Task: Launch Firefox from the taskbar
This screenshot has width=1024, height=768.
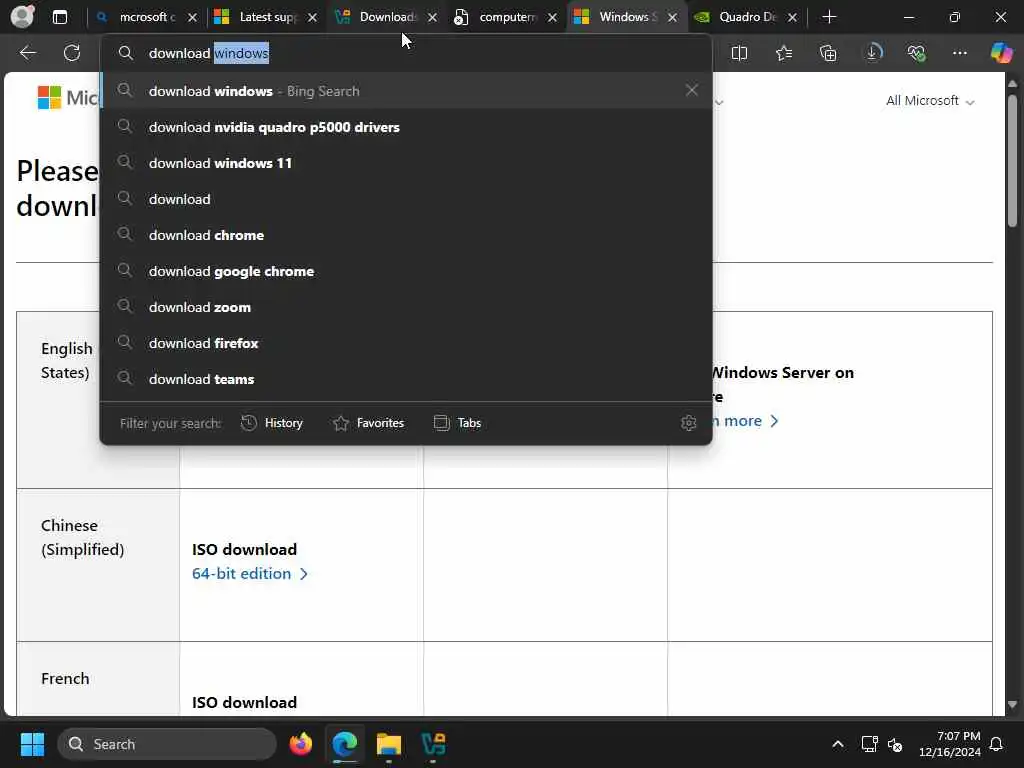Action: (x=300, y=744)
